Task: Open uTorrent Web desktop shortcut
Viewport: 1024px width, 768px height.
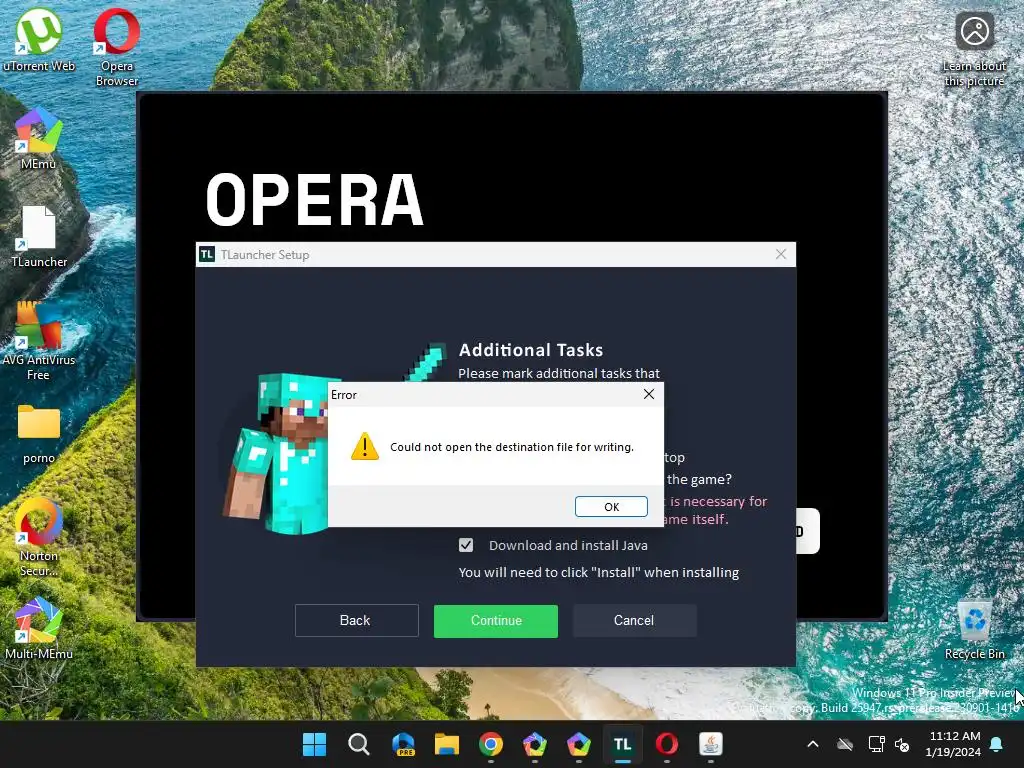Action: [39, 40]
